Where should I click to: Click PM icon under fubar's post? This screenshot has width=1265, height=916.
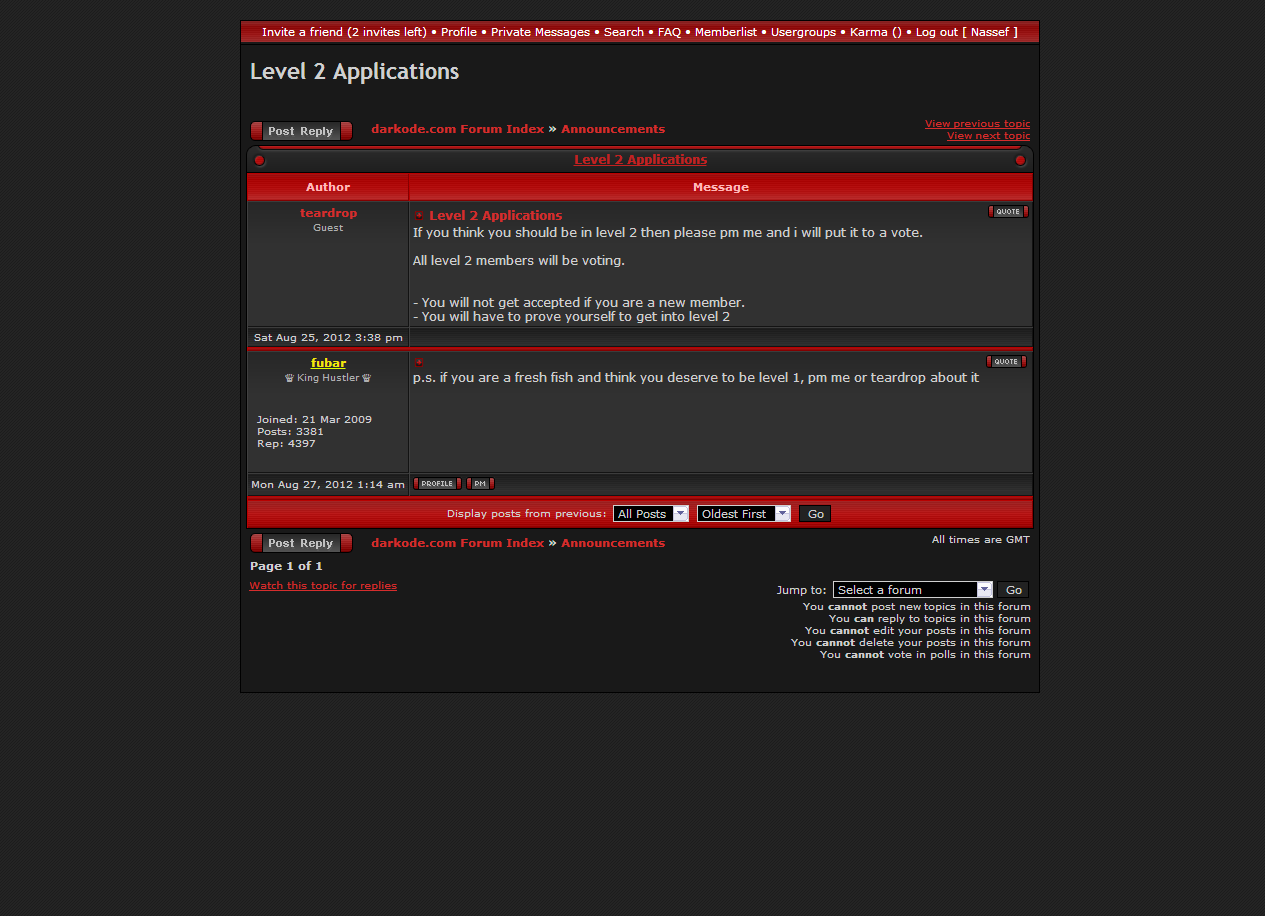tap(479, 484)
